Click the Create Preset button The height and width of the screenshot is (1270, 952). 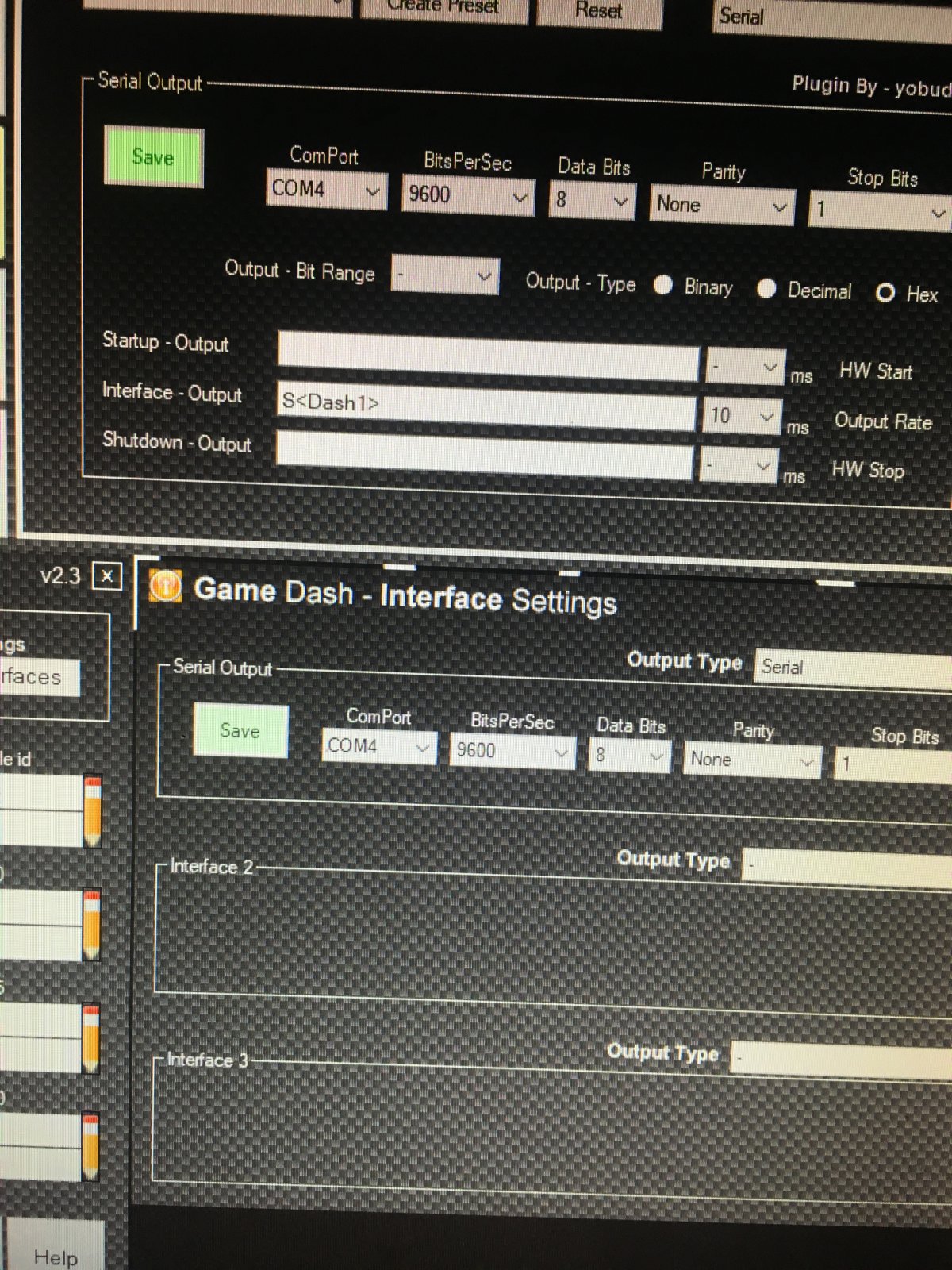(x=443, y=8)
